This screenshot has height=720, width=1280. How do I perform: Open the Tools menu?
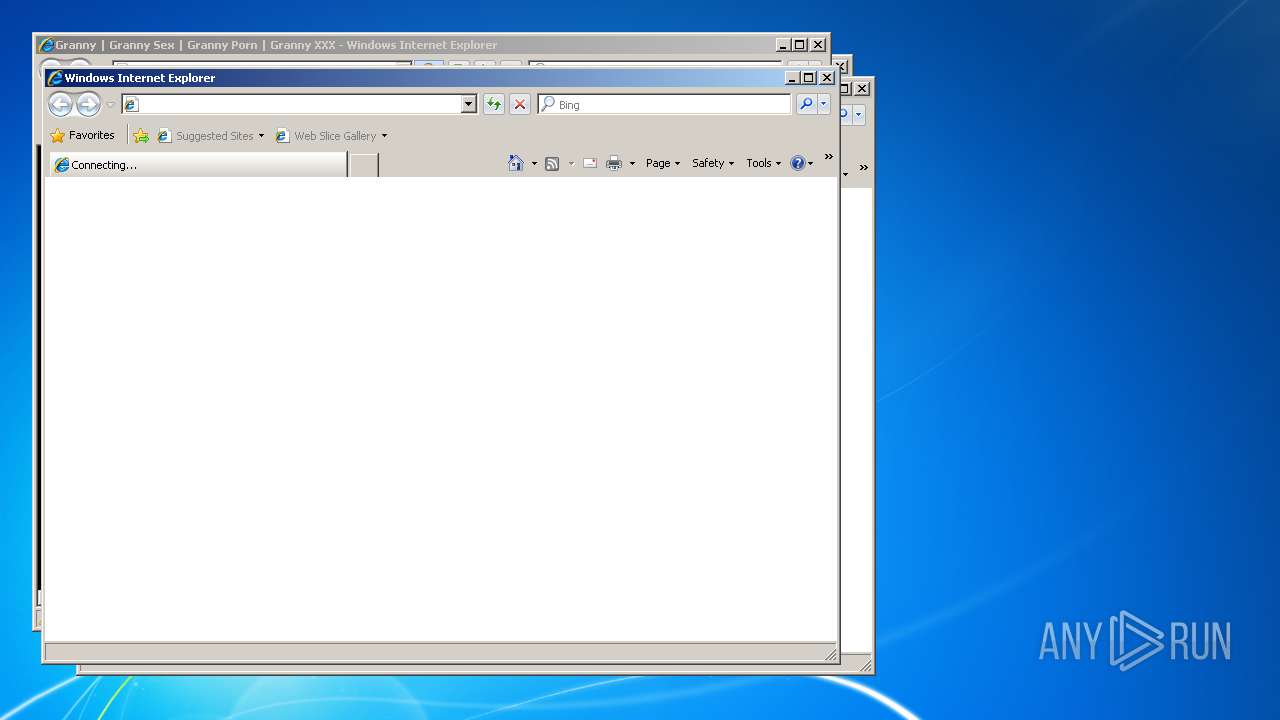pos(764,163)
